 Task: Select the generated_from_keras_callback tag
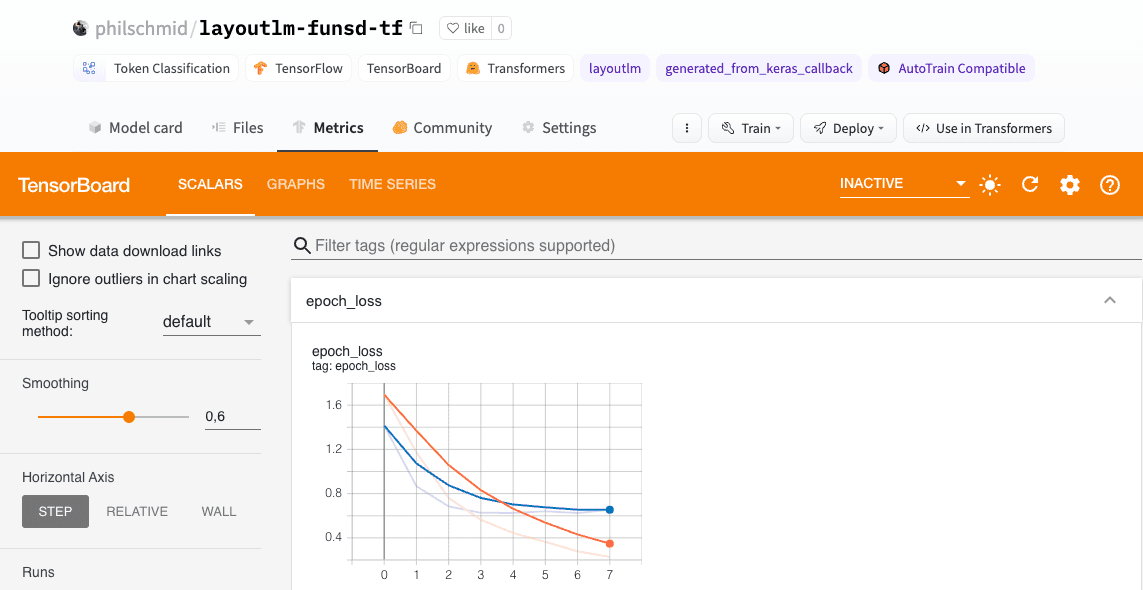tap(759, 69)
